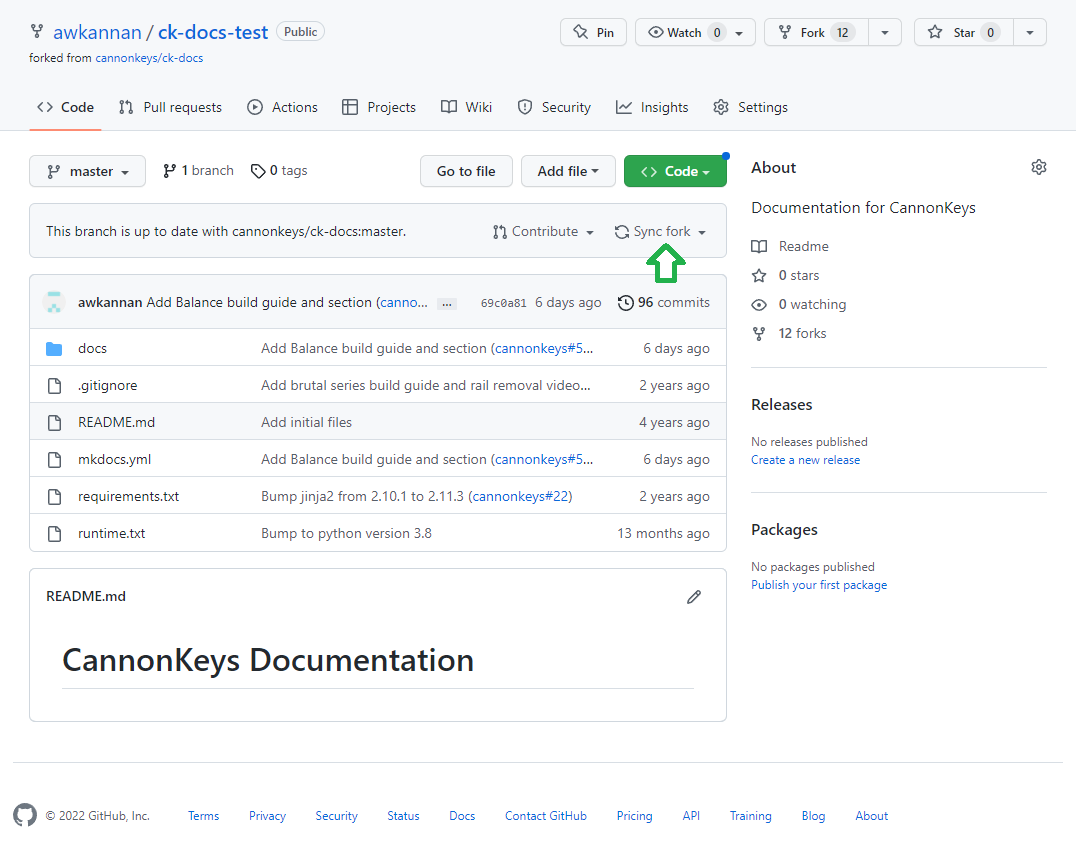This screenshot has width=1076, height=864.
Task: Open the 96 commits history
Action: tap(664, 302)
